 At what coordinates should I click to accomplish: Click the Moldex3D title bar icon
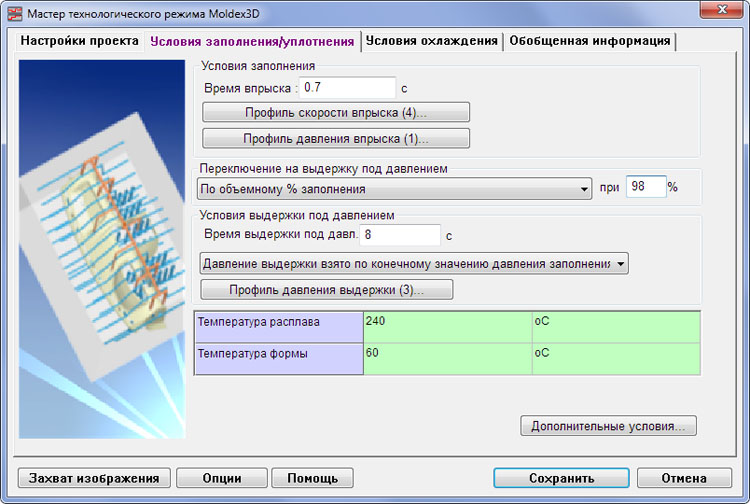click(x=14, y=13)
